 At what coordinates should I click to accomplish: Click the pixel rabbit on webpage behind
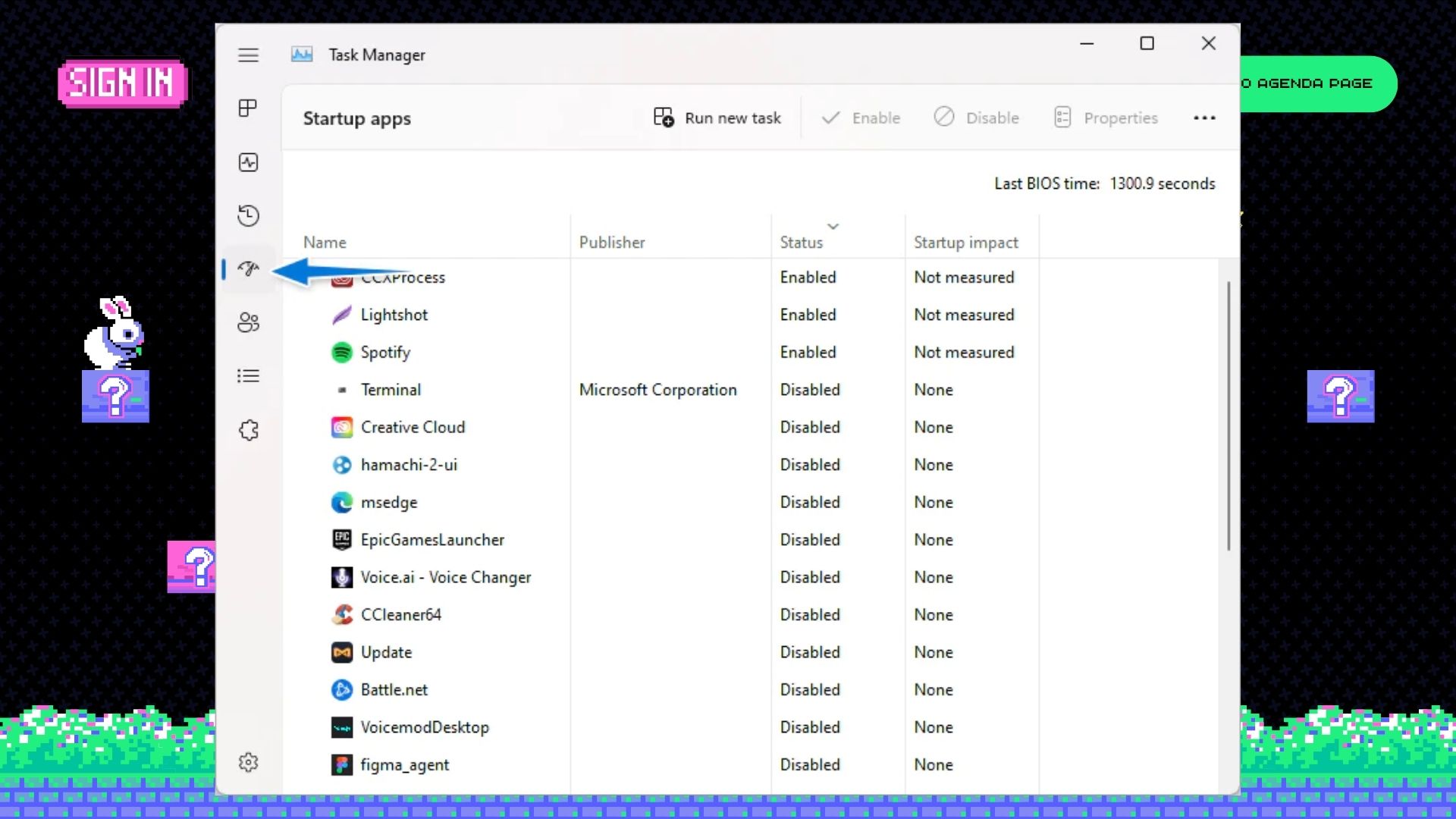[114, 332]
